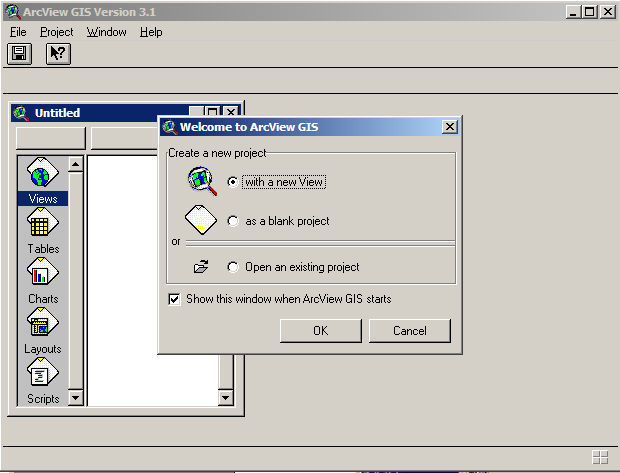Click the ArcView icon in main title bar
This screenshot has width=620, height=473.
pyautogui.click(x=12, y=12)
